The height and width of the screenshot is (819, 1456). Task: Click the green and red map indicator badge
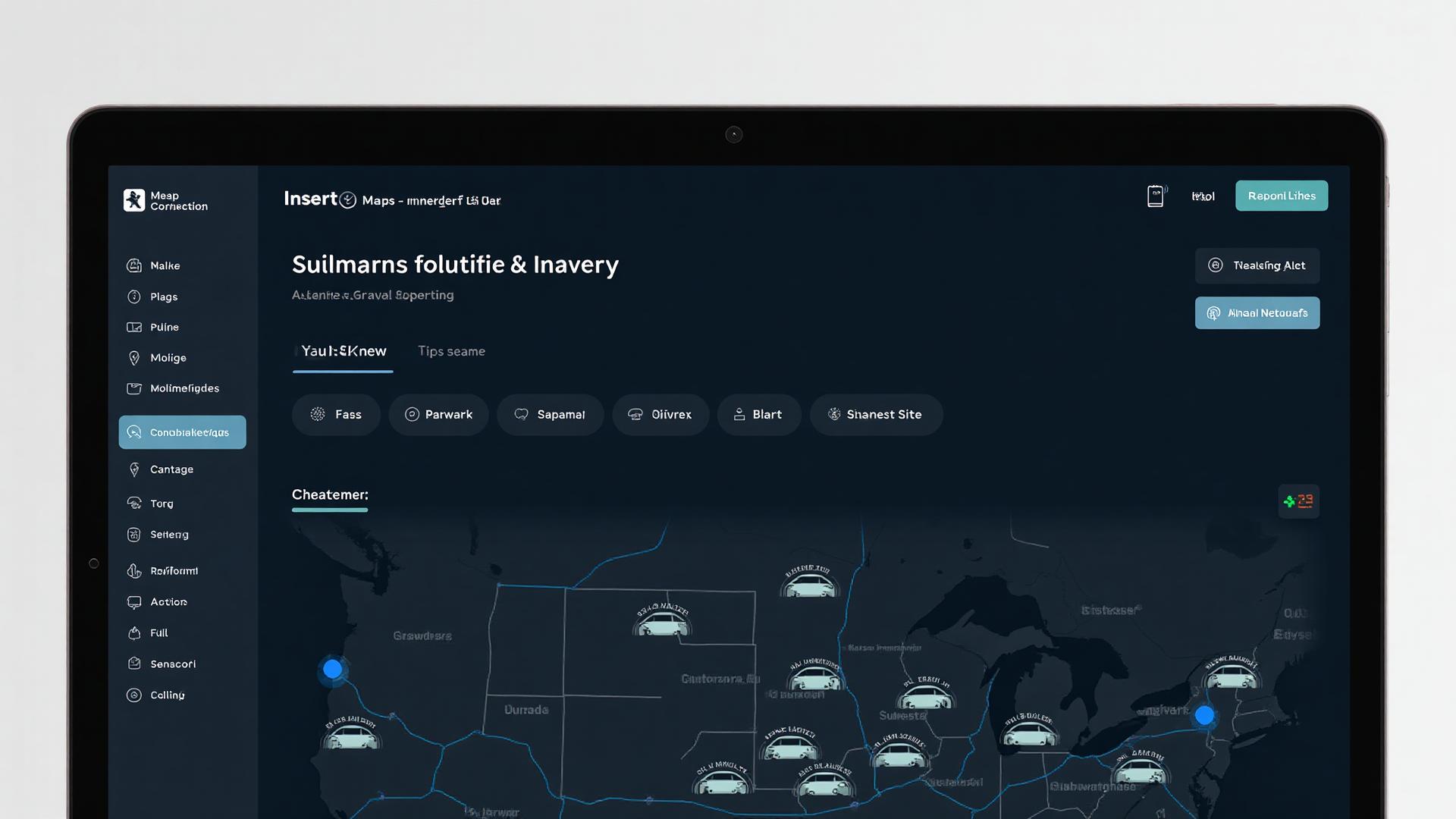[1298, 501]
